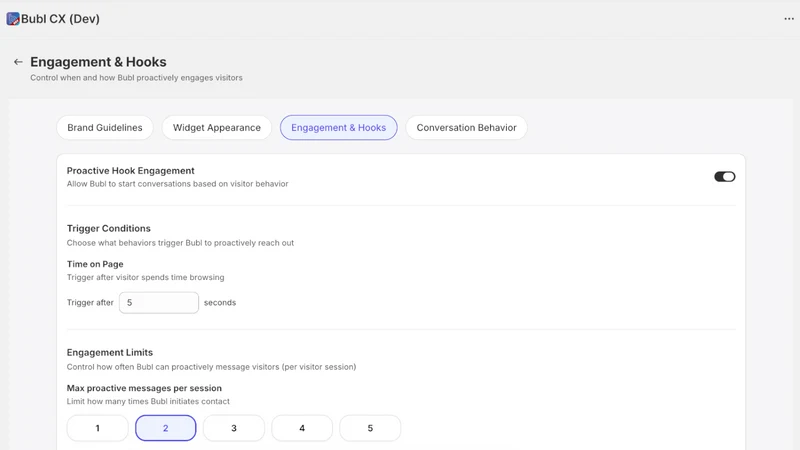Click the Engagement & Hooks page heading

tap(98, 62)
